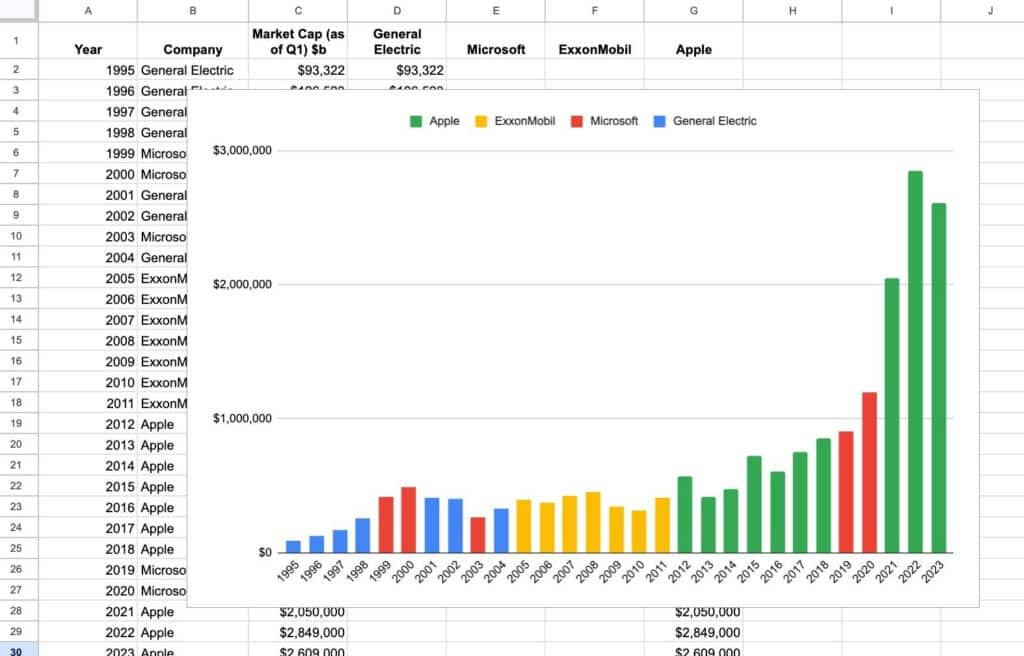
Task: Click the Year header cell
Action: pos(88,49)
